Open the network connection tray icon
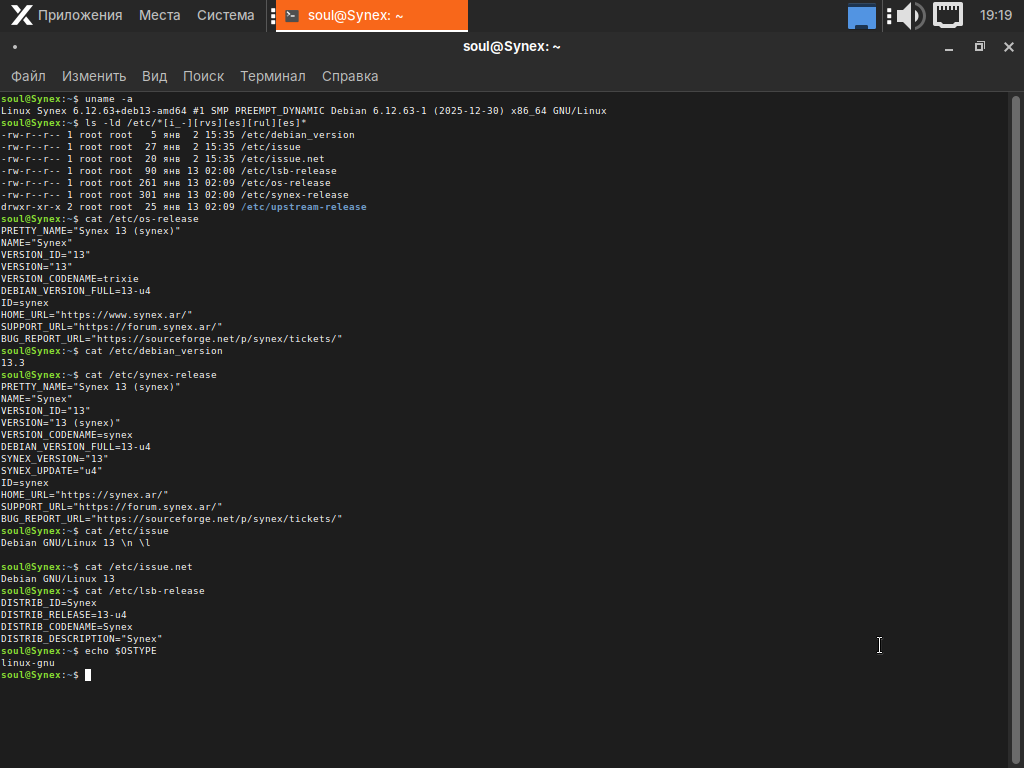 [947, 15]
